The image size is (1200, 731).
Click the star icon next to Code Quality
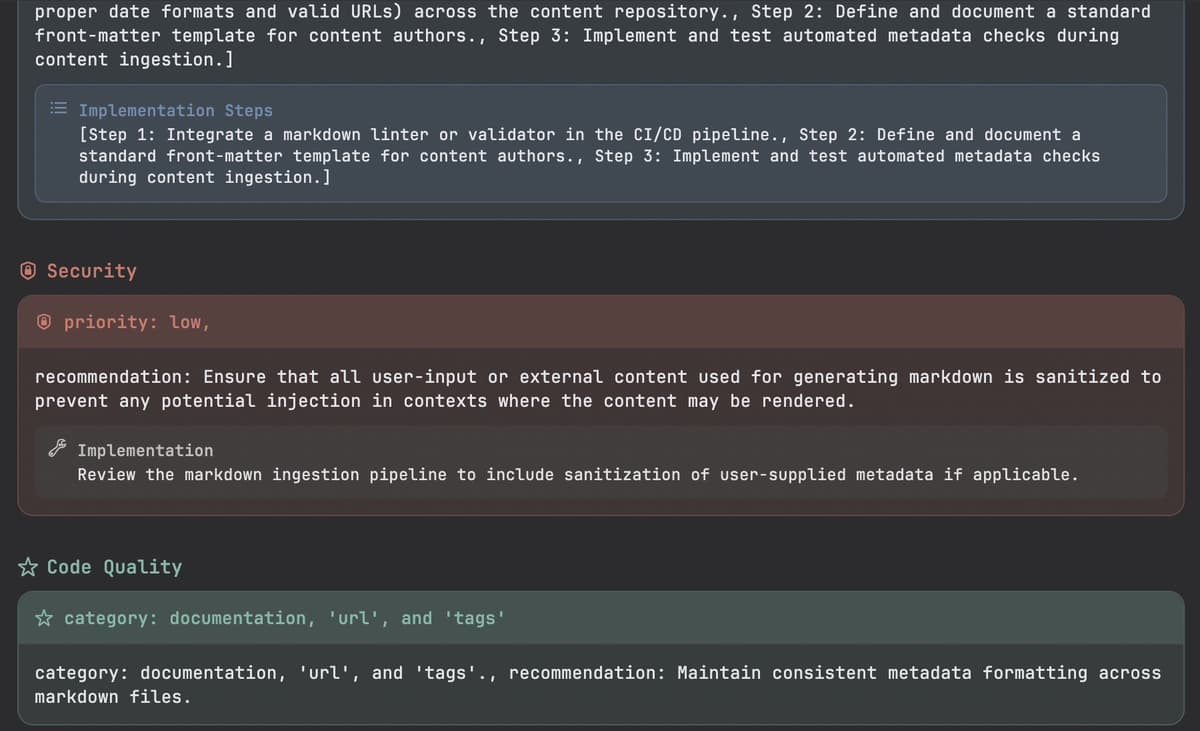tap(29, 567)
